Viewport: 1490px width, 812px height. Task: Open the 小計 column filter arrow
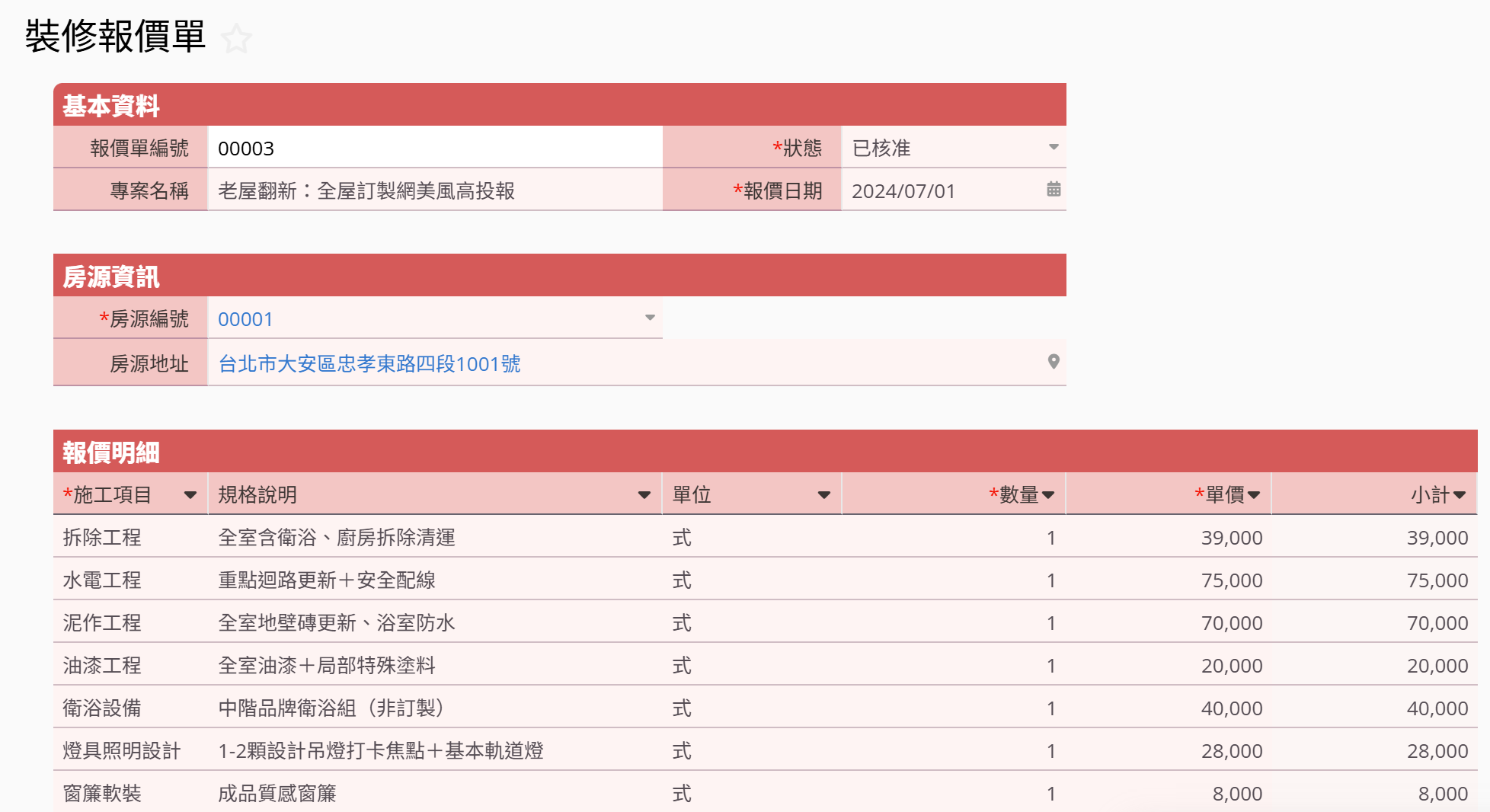(x=1460, y=495)
